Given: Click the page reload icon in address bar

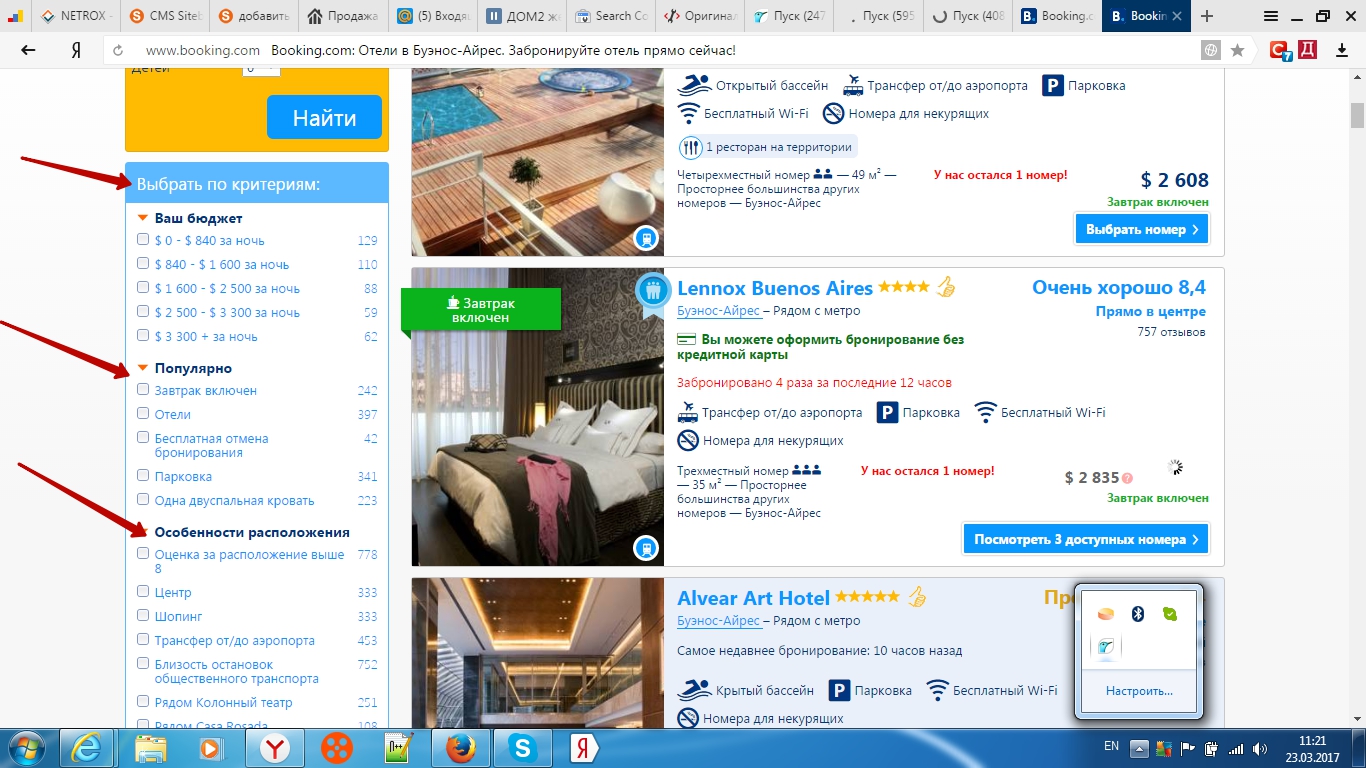Looking at the screenshot, I should [x=118, y=50].
